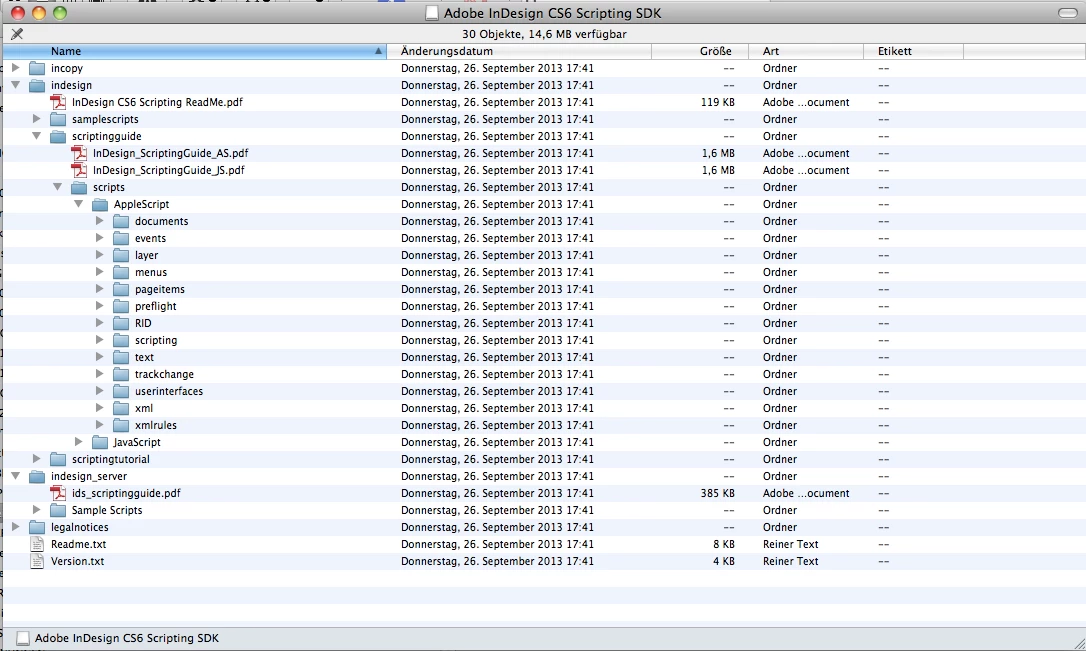Expand the Sample Scripts folder
This screenshot has height=651, width=1086.
tap(37, 510)
